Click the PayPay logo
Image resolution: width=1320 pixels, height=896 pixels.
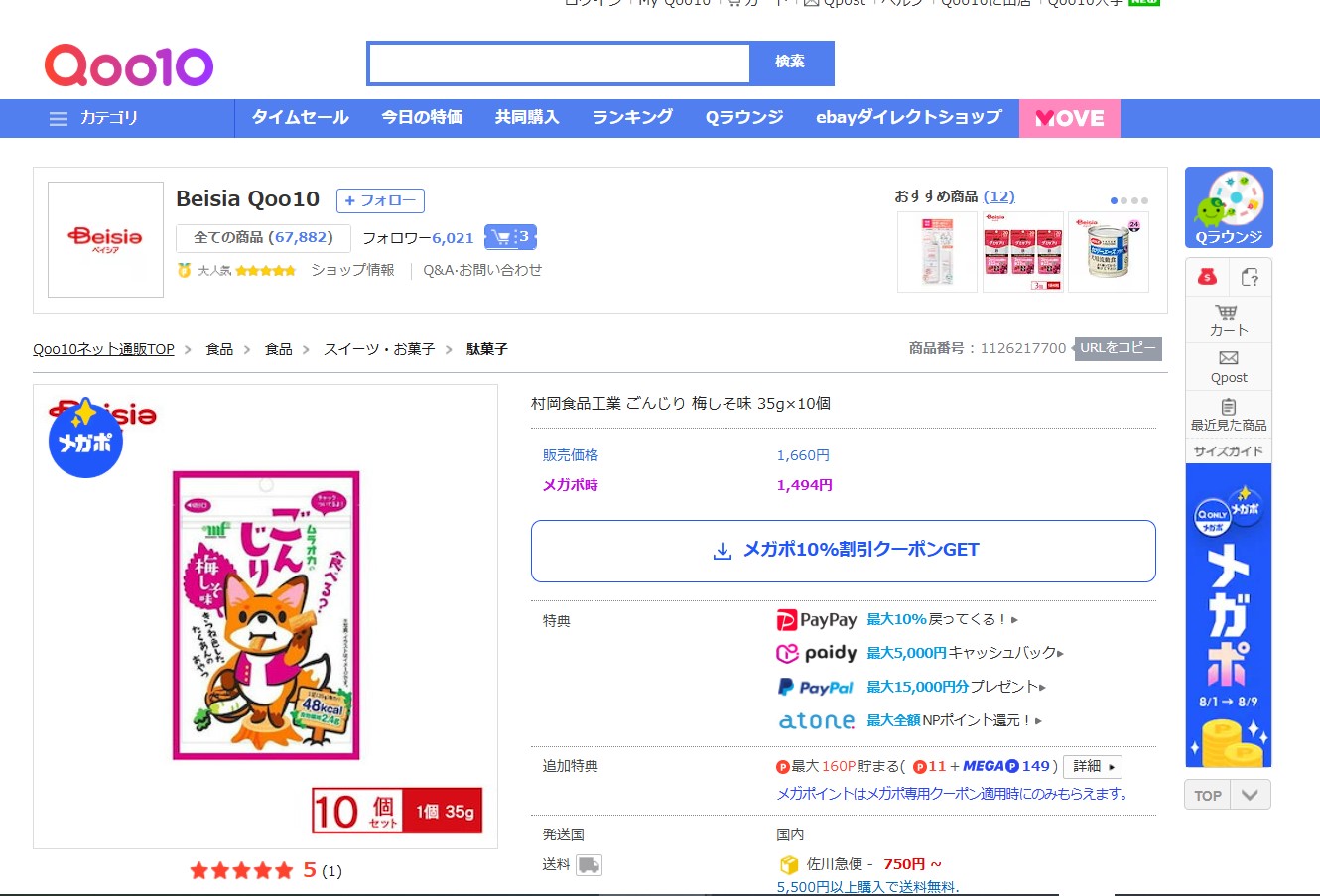point(816,620)
